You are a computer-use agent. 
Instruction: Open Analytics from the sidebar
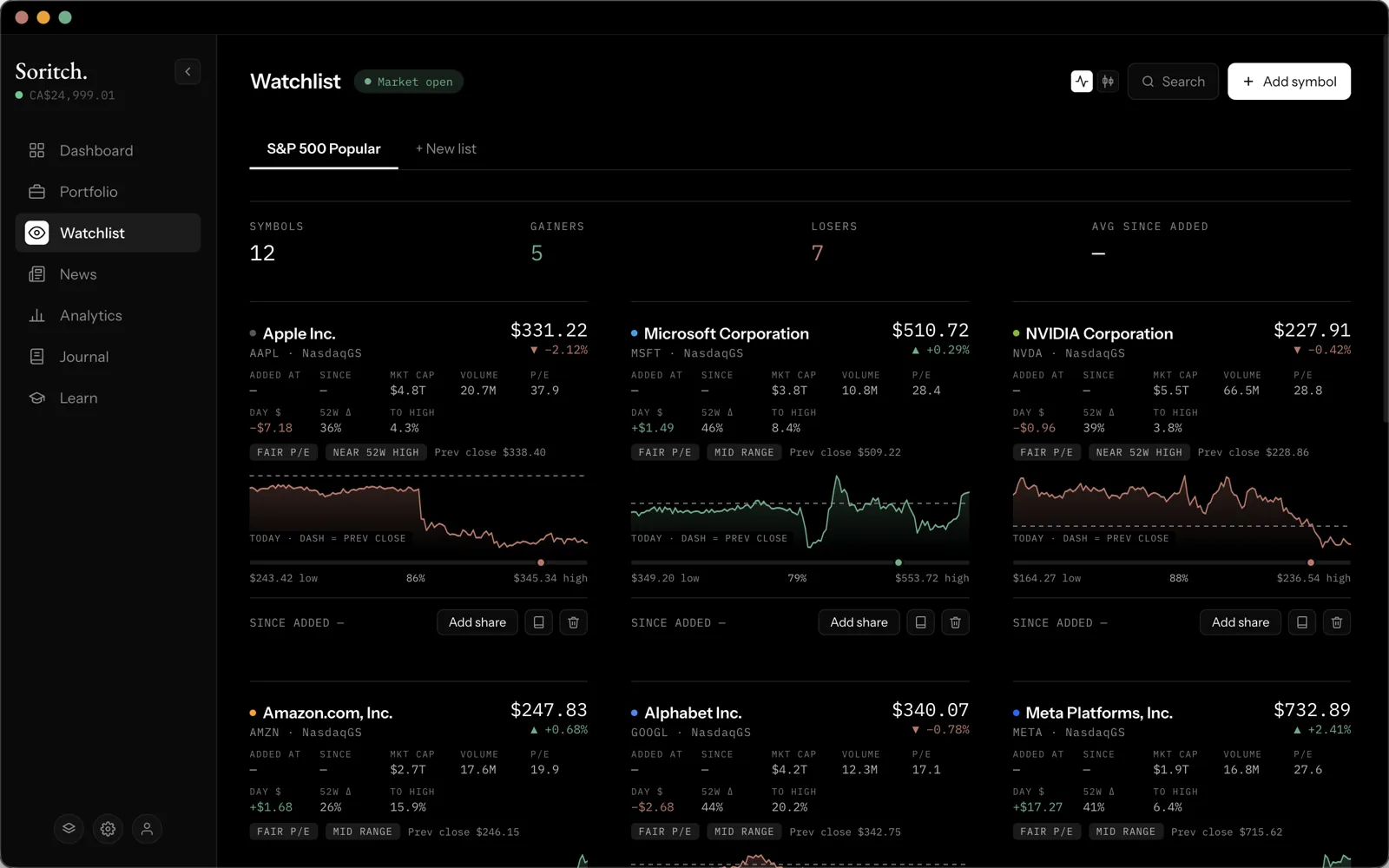(108, 316)
